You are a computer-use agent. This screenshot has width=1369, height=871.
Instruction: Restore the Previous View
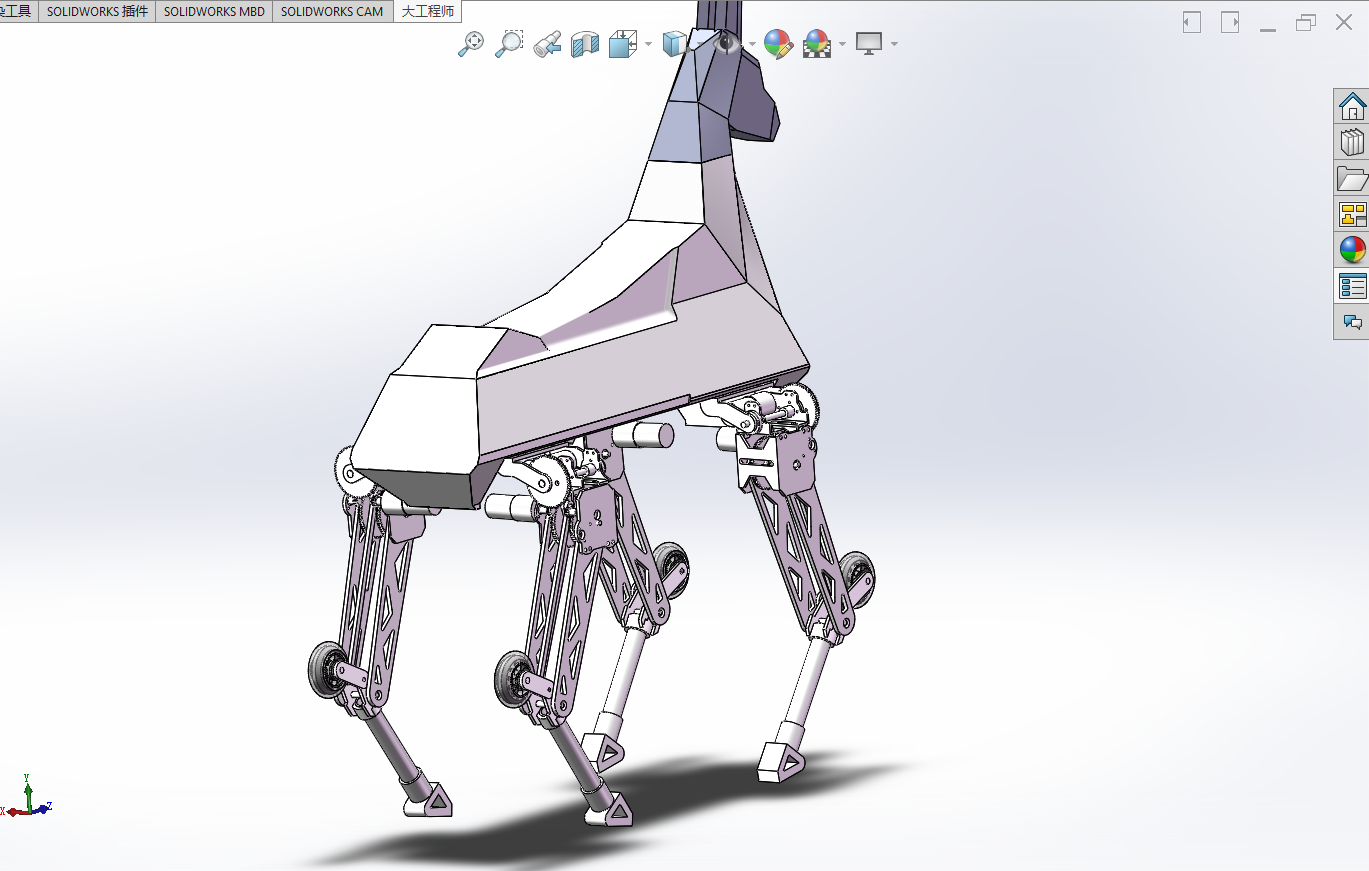546,43
